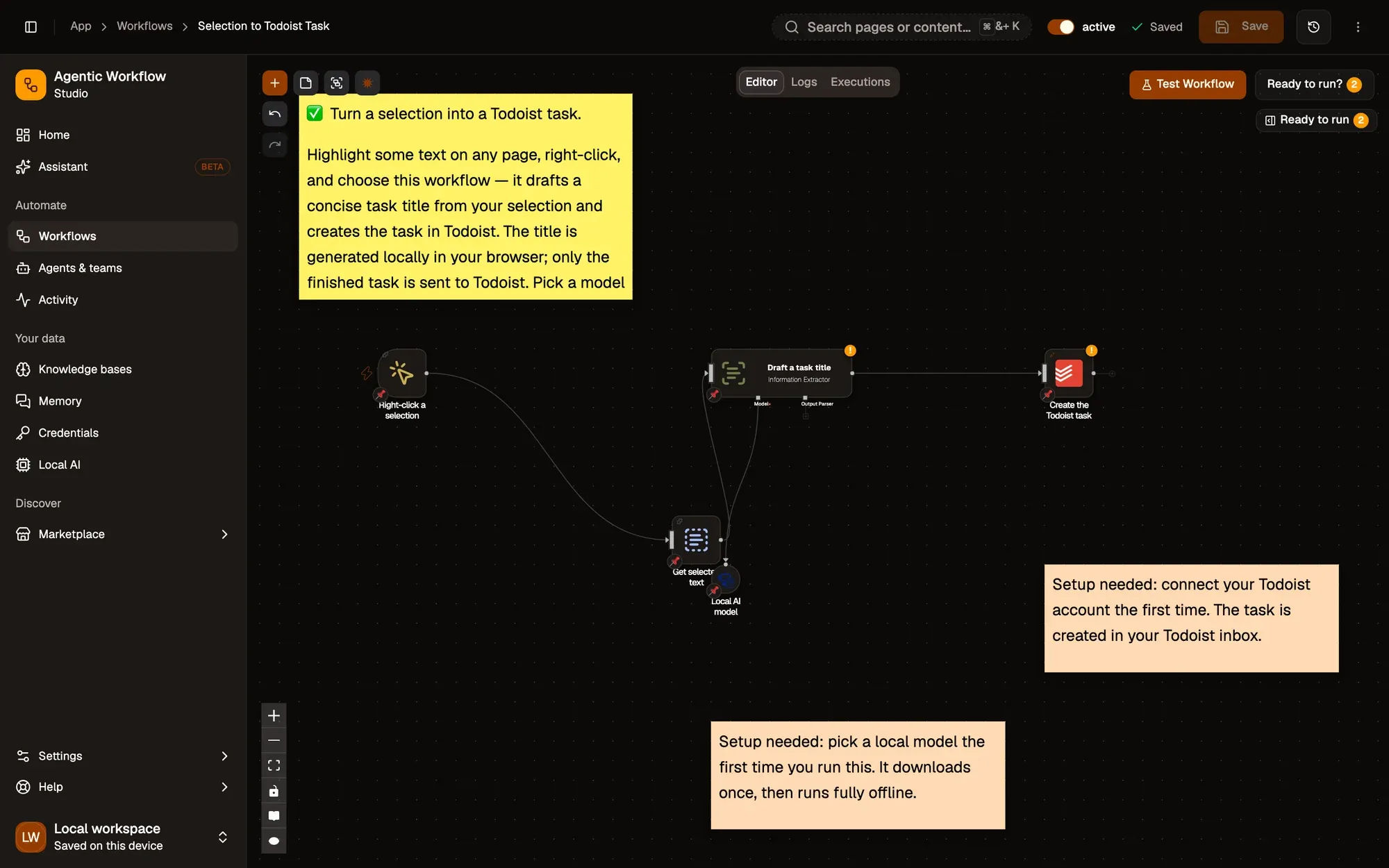The image size is (1389, 868).
Task: Click the BETA badge next to Assistant
Action: pos(212,167)
